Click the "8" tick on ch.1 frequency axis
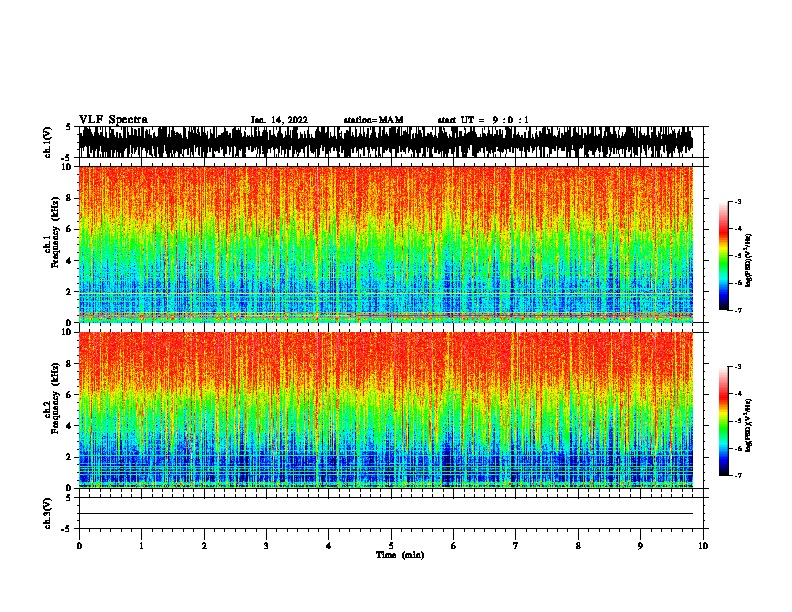The width and height of the screenshot is (792, 612). pyautogui.click(x=69, y=198)
